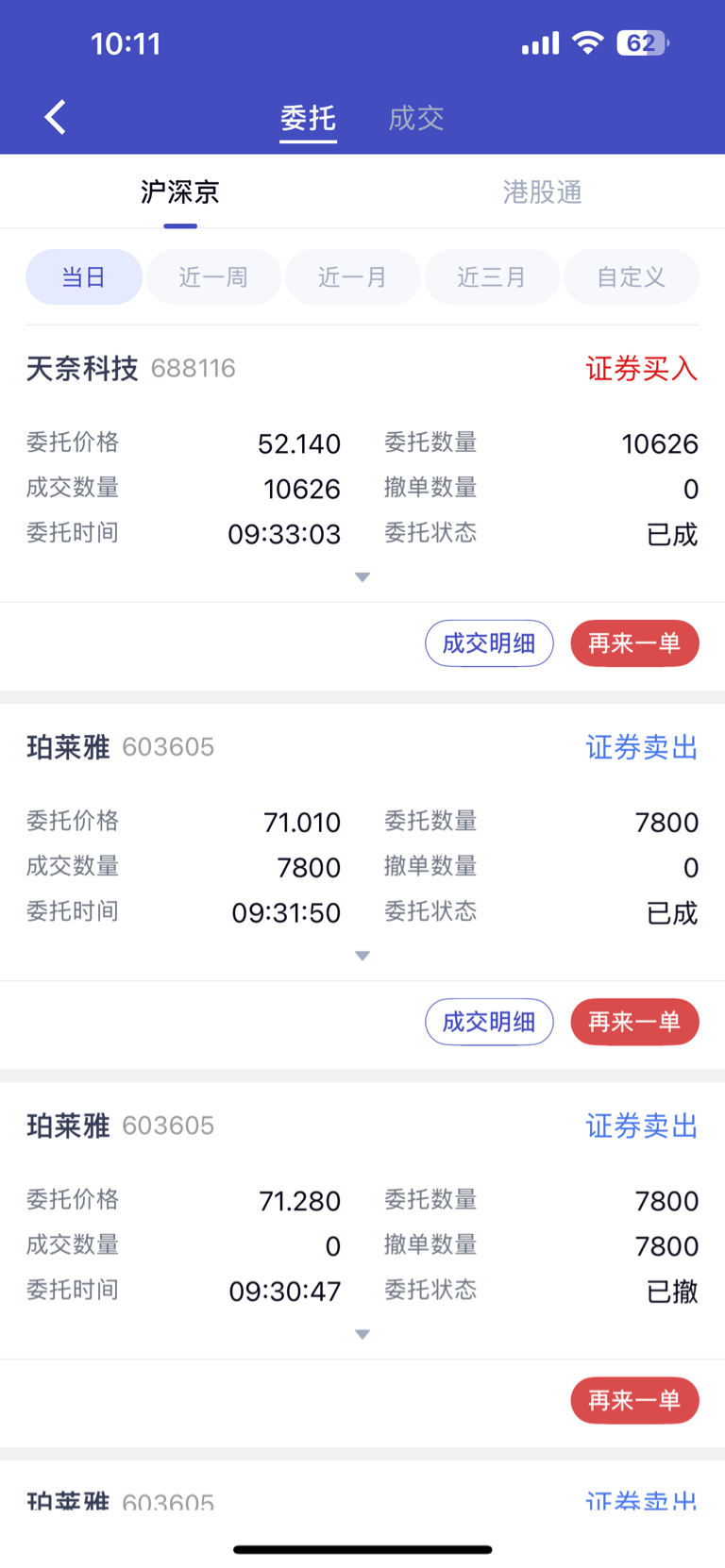The width and height of the screenshot is (725, 1568).
Task: Open the 港股通 market tab
Action: pyautogui.click(x=543, y=192)
